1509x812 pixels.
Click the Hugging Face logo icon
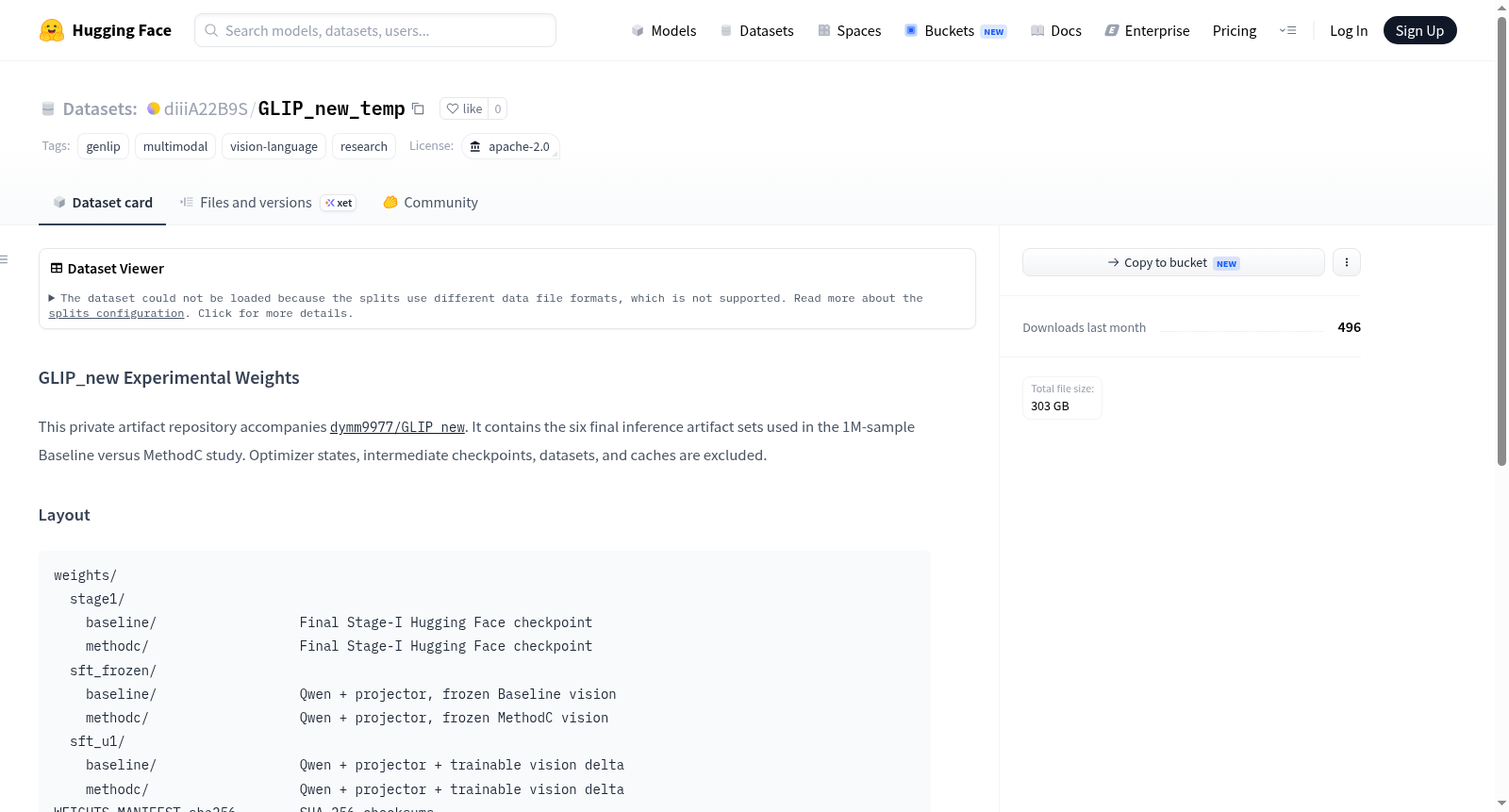[51, 30]
